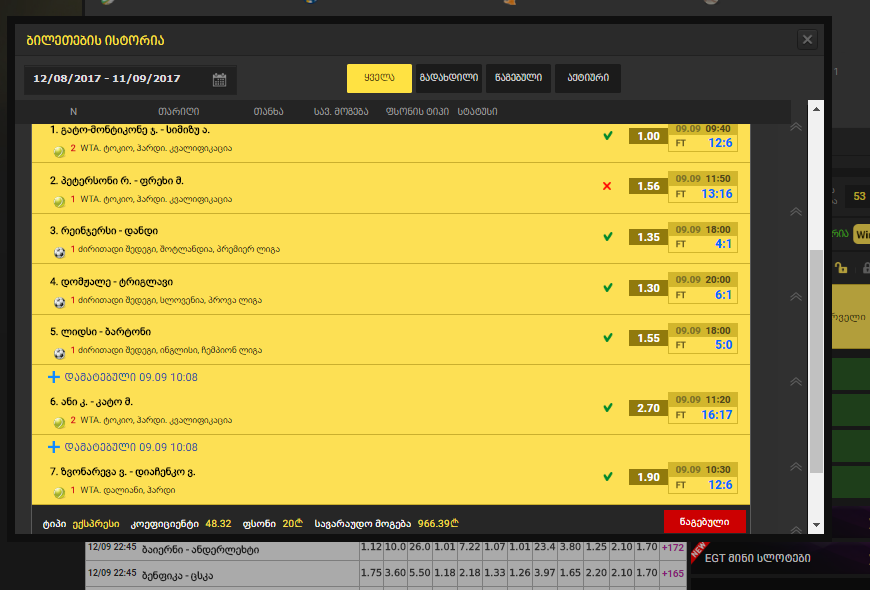Click odds value 1.35
Image resolution: width=870 pixels, height=590 pixels.
click(x=648, y=237)
